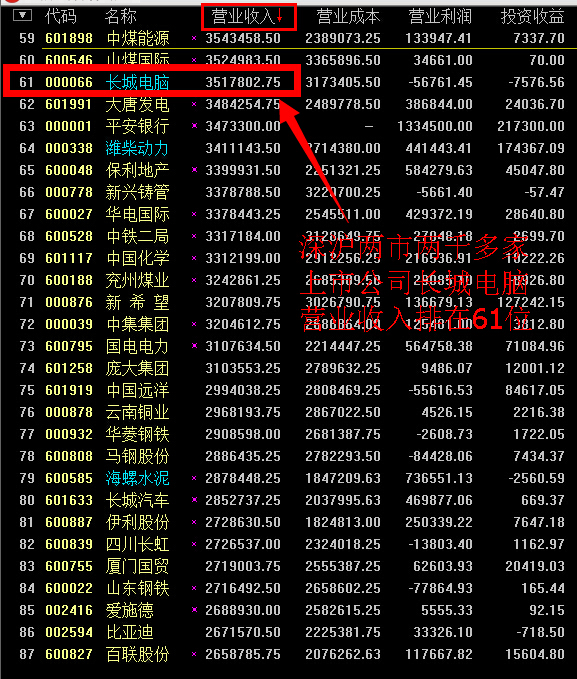Sort by the 名称 column header
The image size is (577, 679).
point(120,17)
